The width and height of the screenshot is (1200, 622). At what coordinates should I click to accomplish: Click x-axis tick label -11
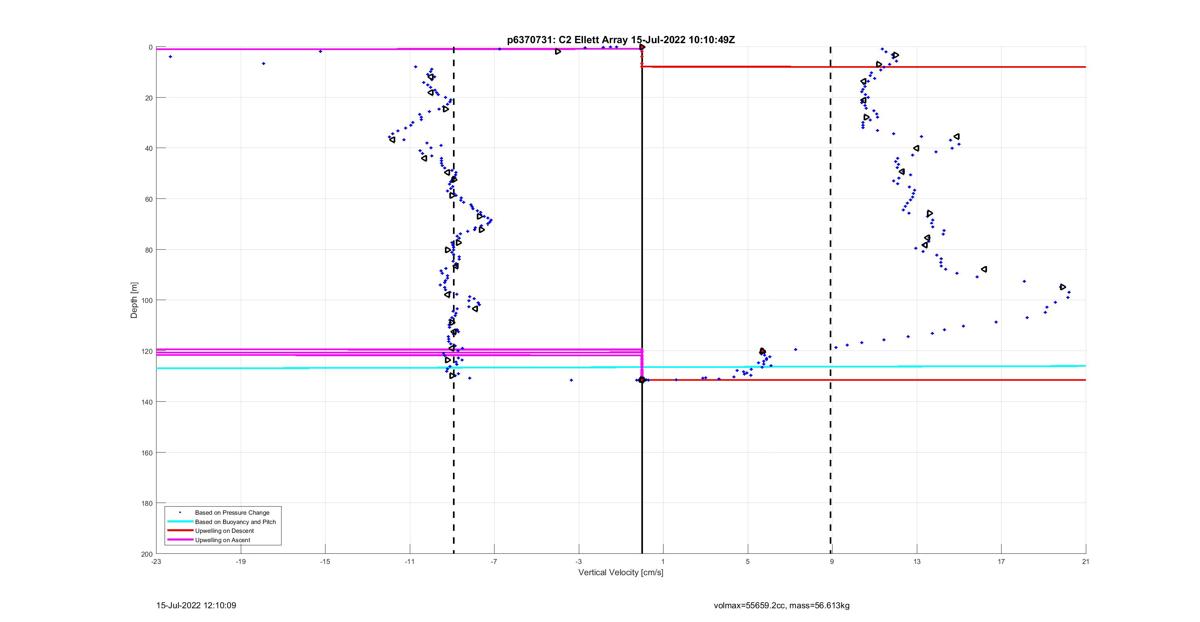tap(409, 562)
